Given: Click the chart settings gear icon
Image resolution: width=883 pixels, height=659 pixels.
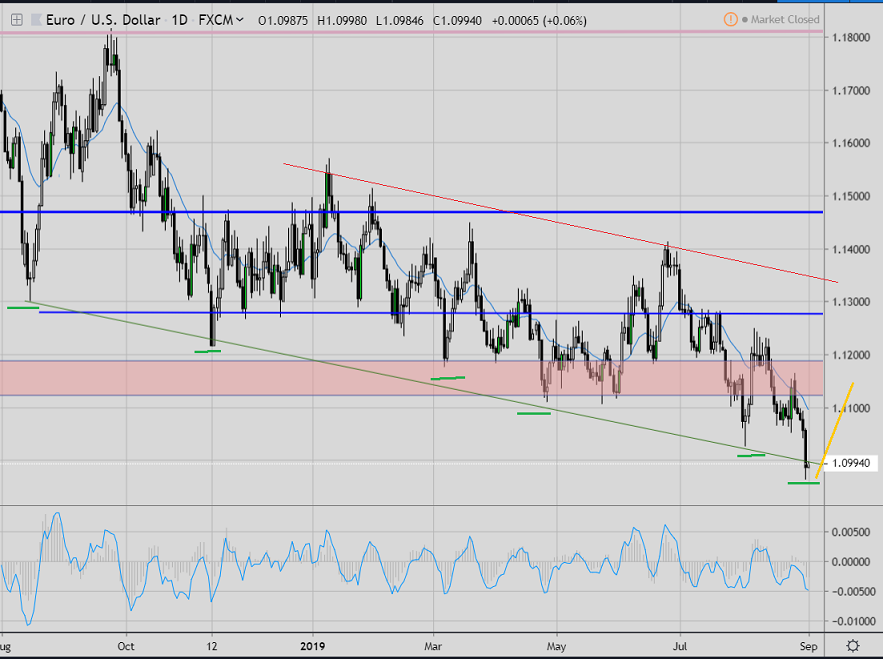Looking at the screenshot, I should point(853,645).
